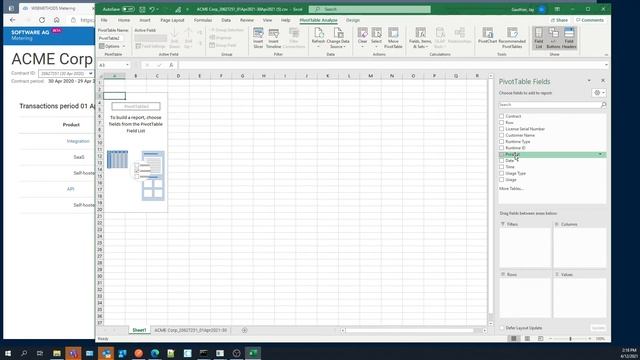Viewport: 640px width, 360px height.
Task: Check the Runtime Type field
Action: point(502,142)
